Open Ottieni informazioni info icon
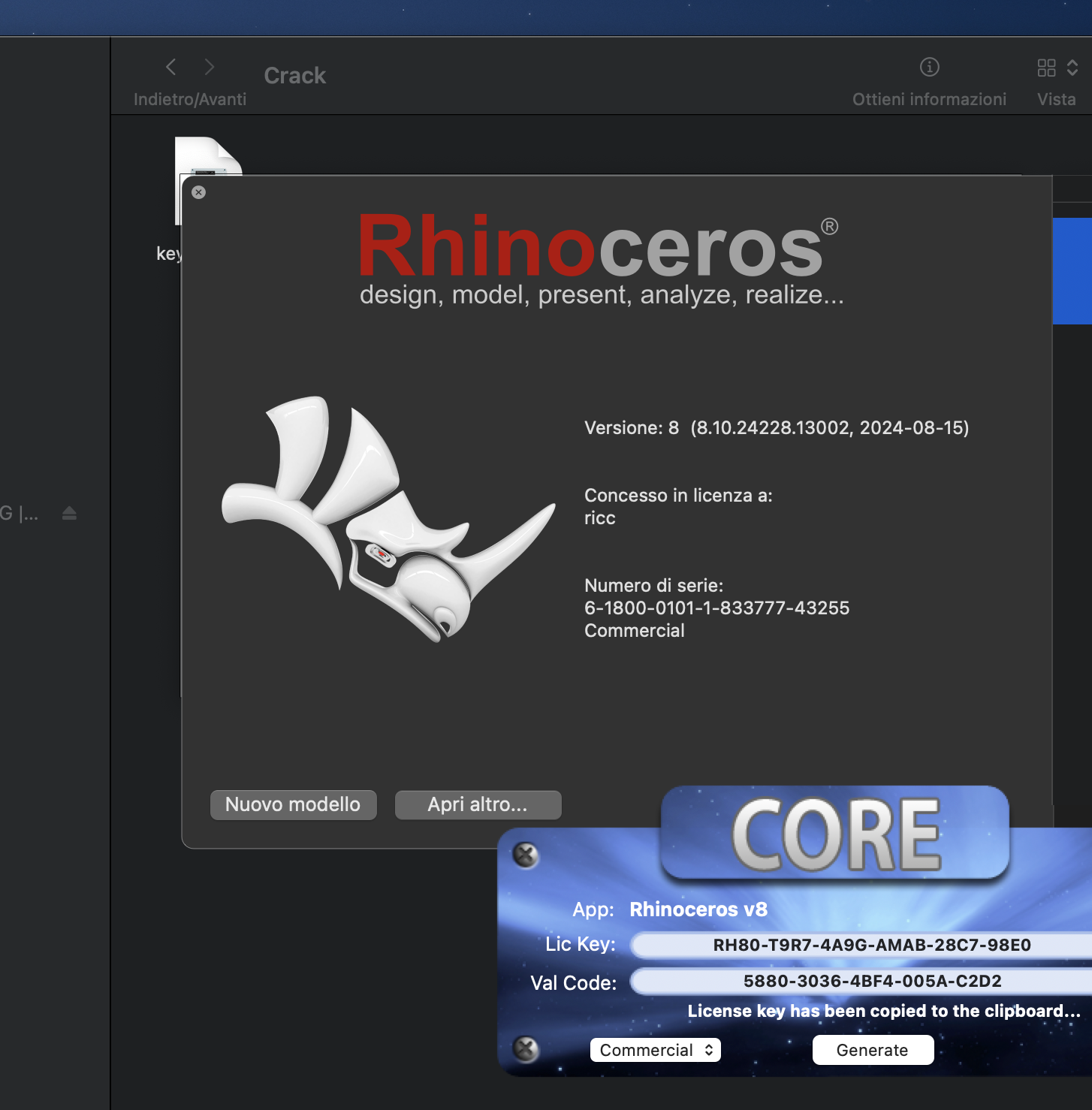This screenshot has height=1110, width=1092. (x=930, y=67)
